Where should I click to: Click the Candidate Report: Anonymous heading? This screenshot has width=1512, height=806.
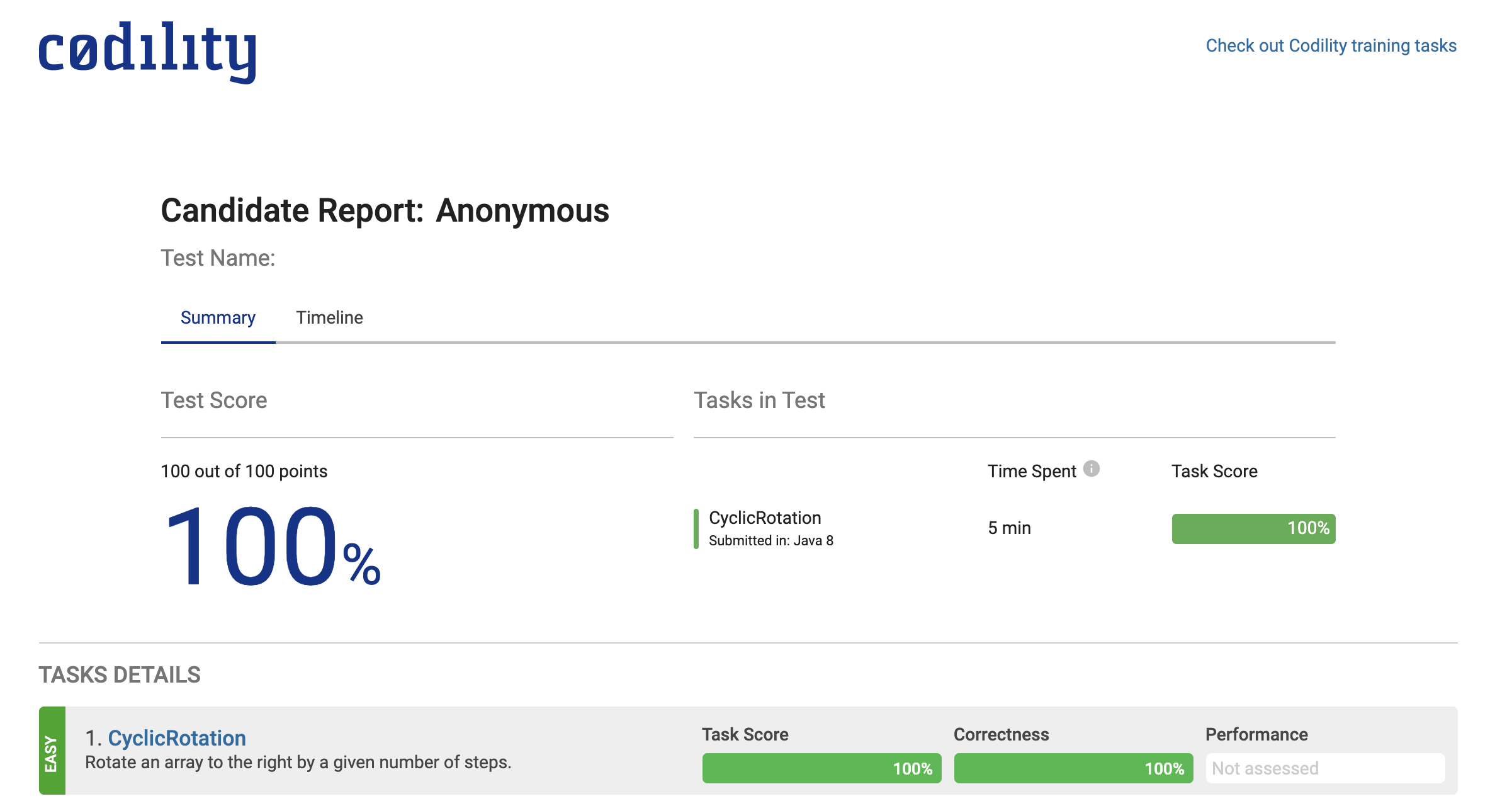(385, 211)
